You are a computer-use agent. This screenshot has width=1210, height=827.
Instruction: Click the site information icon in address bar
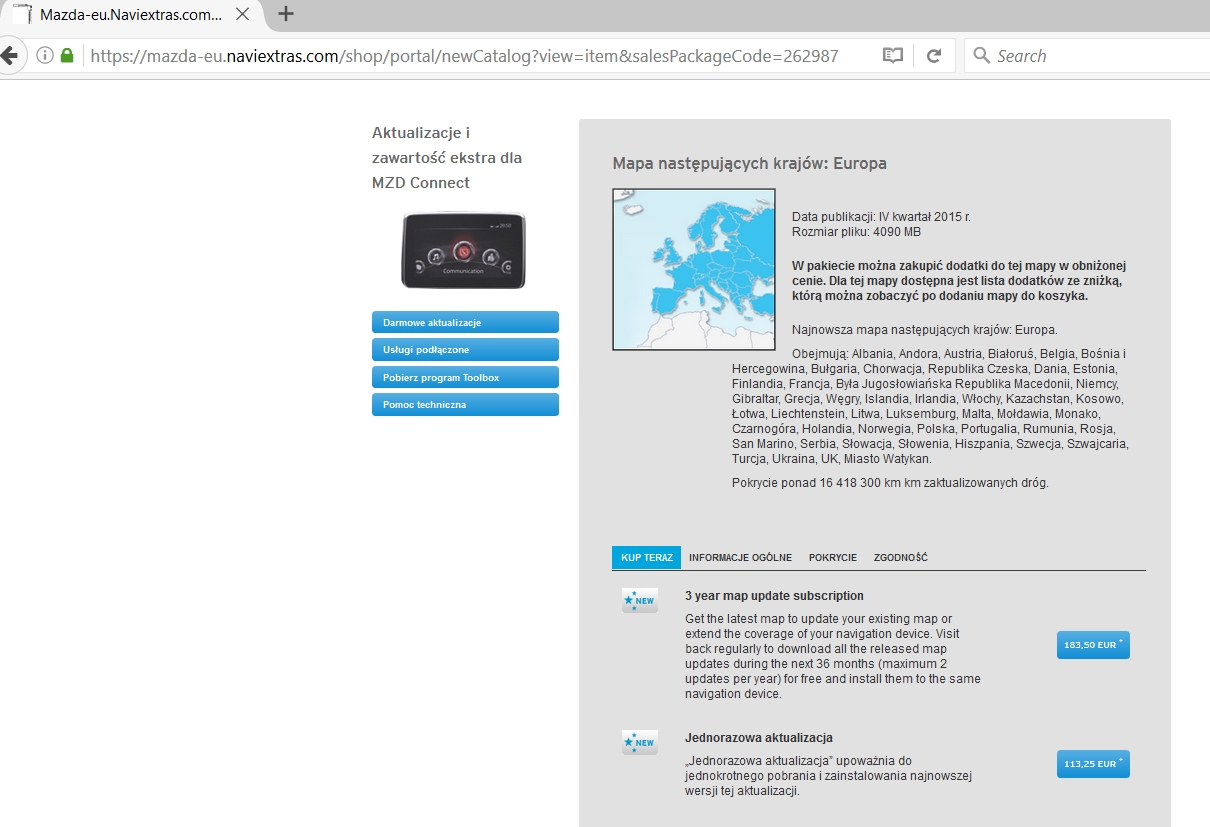point(45,56)
